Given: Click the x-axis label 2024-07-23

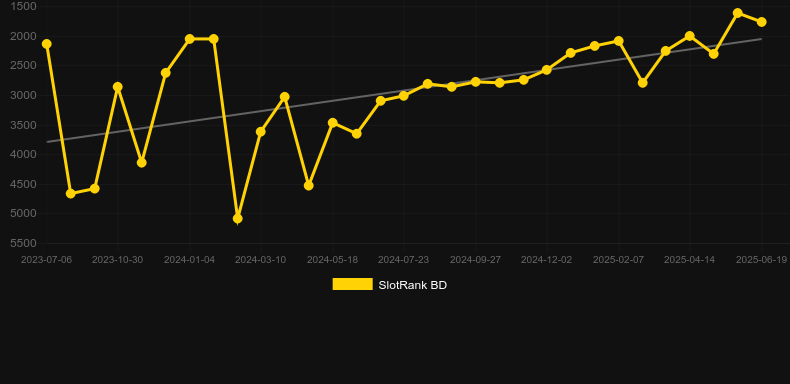Looking at the screenshot, I should 404,260.
